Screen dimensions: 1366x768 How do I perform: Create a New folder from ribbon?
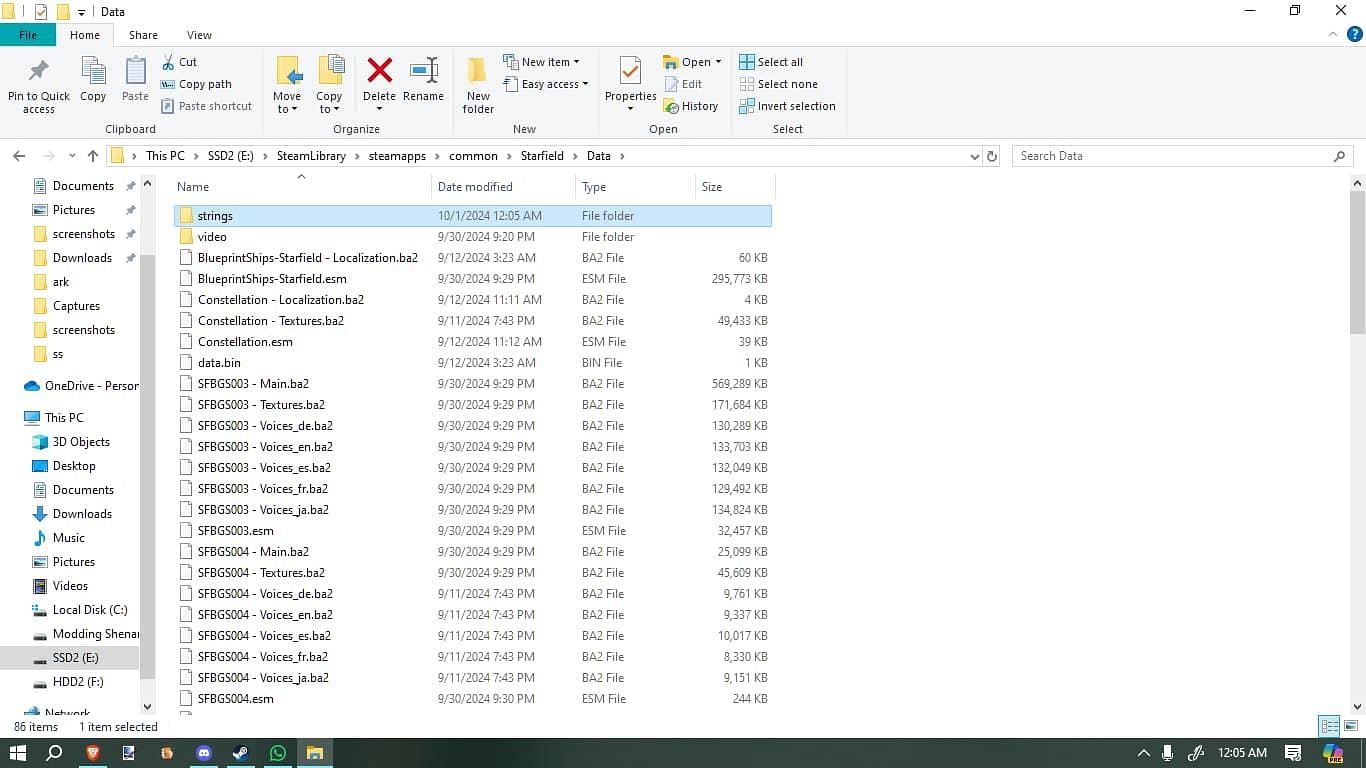point(478,84)
